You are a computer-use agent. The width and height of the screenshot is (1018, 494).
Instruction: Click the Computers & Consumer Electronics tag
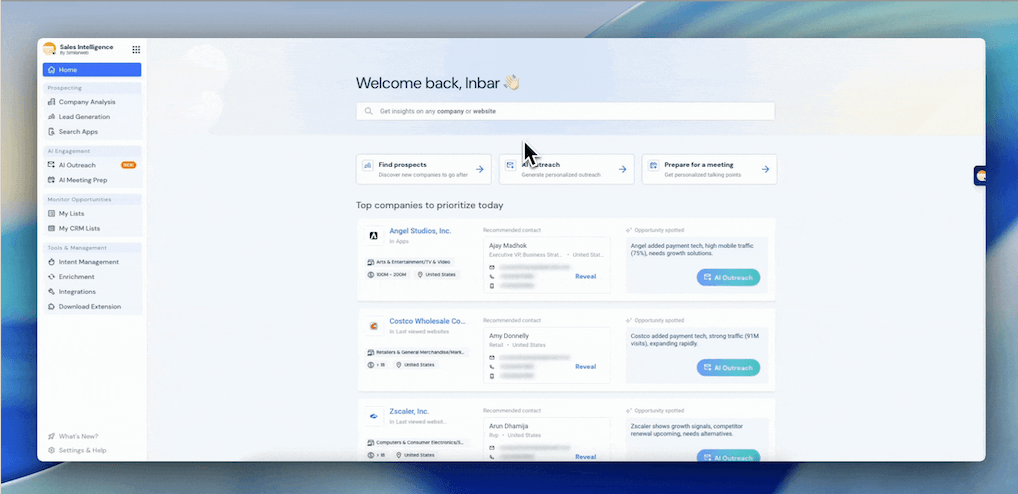(417, 443)
